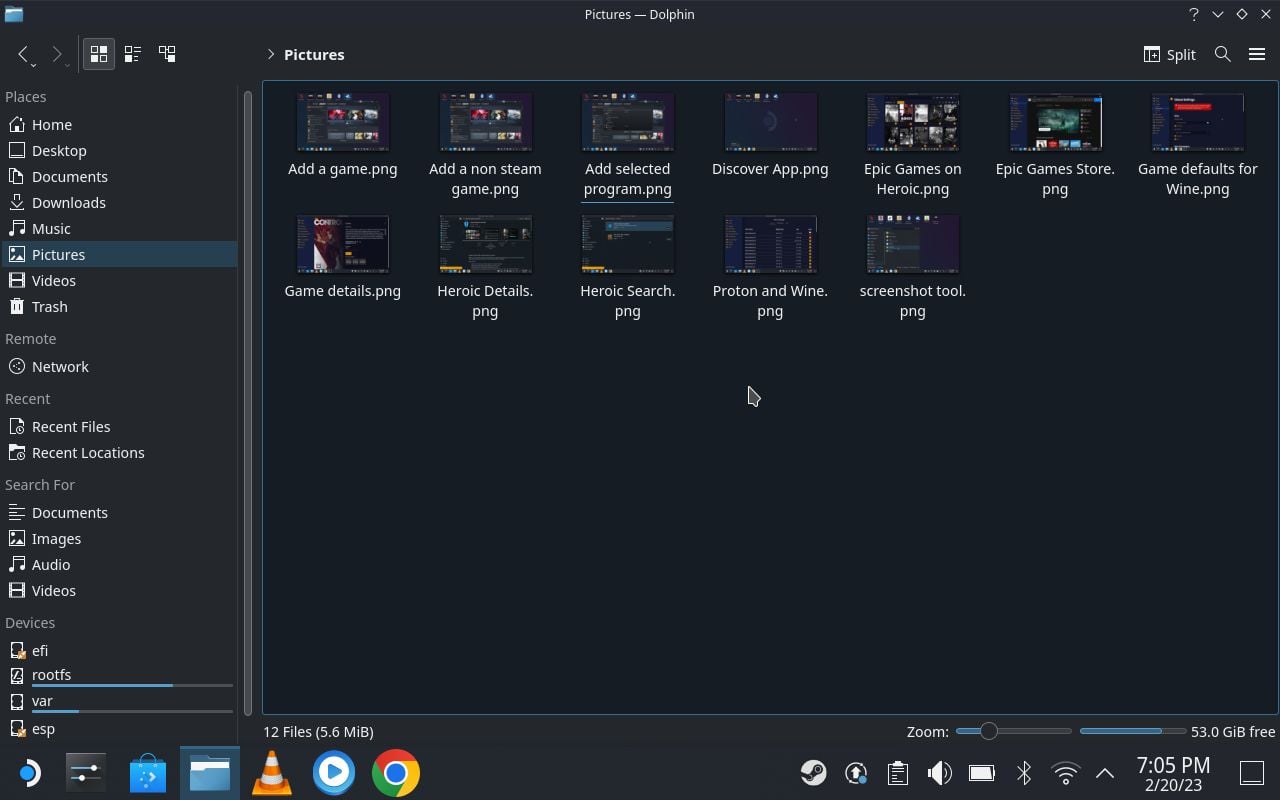The height and width of the screenshot is (800, 1280).
Task: Search for Images
Action: tap(119, 539)
